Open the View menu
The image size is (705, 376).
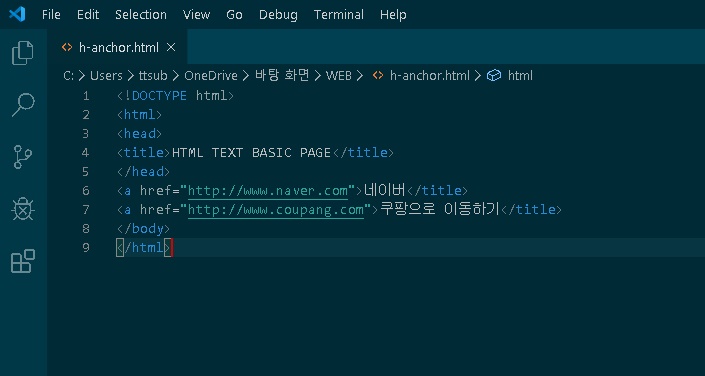coord(196,15)
